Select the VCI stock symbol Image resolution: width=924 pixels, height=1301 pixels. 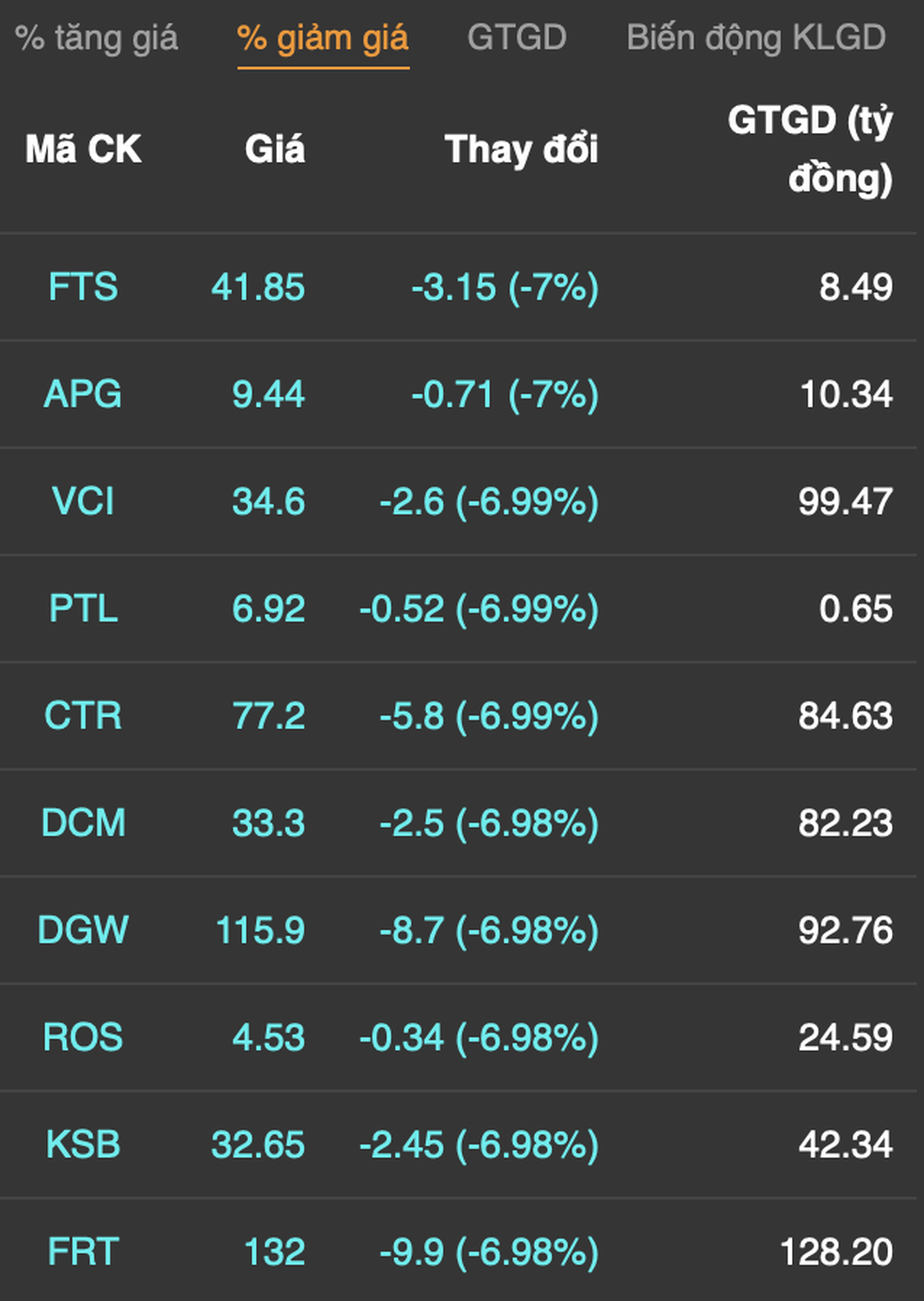(83, 502)
